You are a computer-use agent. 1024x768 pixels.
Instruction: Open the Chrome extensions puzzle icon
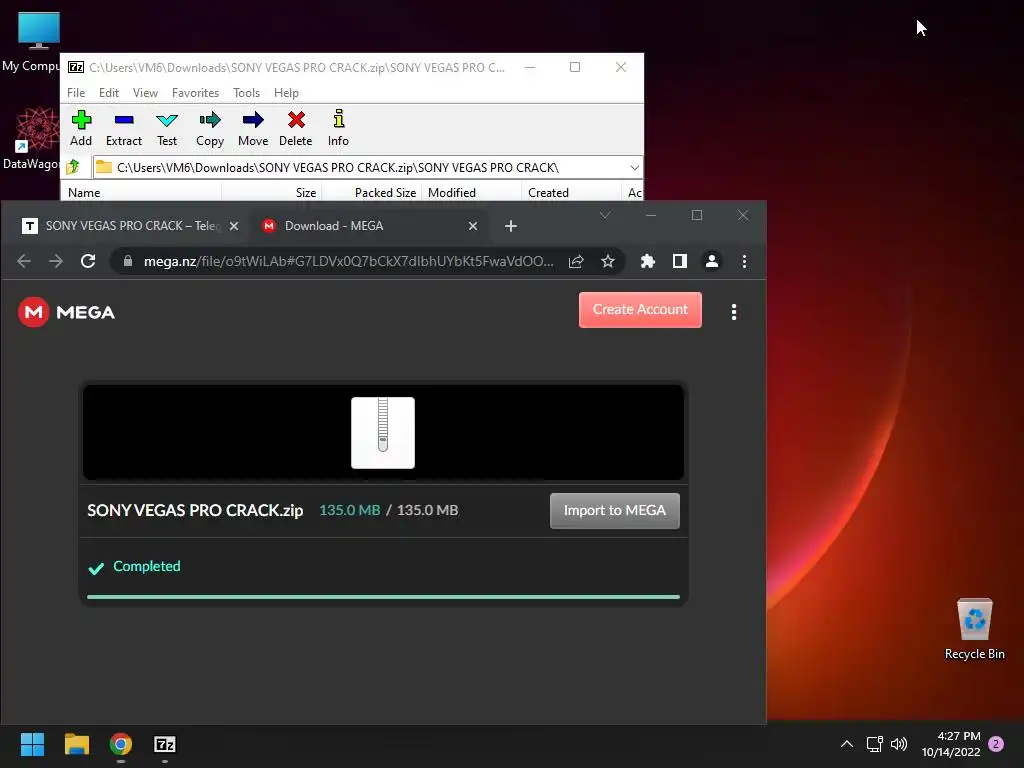pos(647,261)
